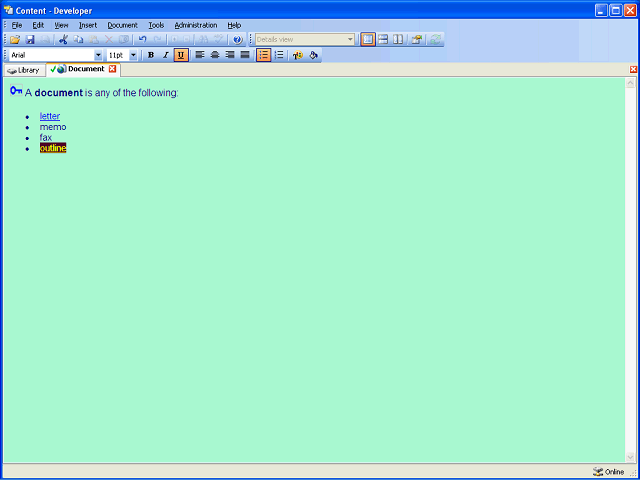Open the Help menu

234,25
